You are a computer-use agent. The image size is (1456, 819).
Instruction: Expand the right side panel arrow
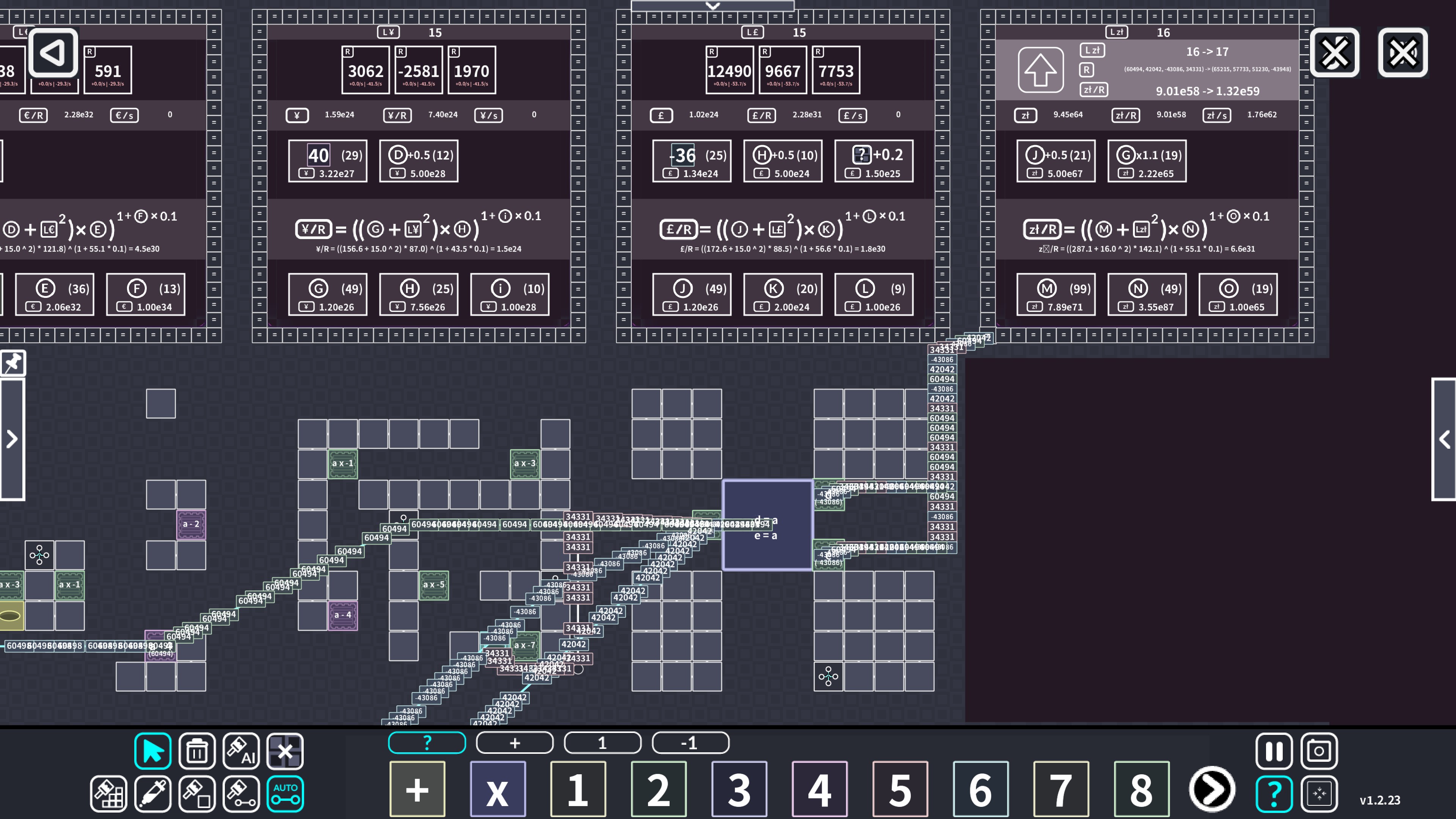pos(1444,439)
